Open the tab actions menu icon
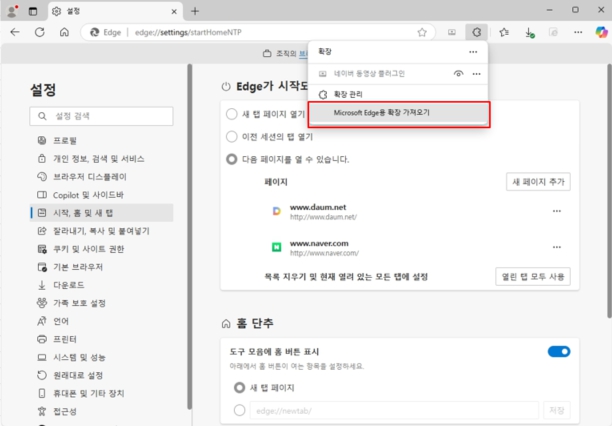 point(33,11)
